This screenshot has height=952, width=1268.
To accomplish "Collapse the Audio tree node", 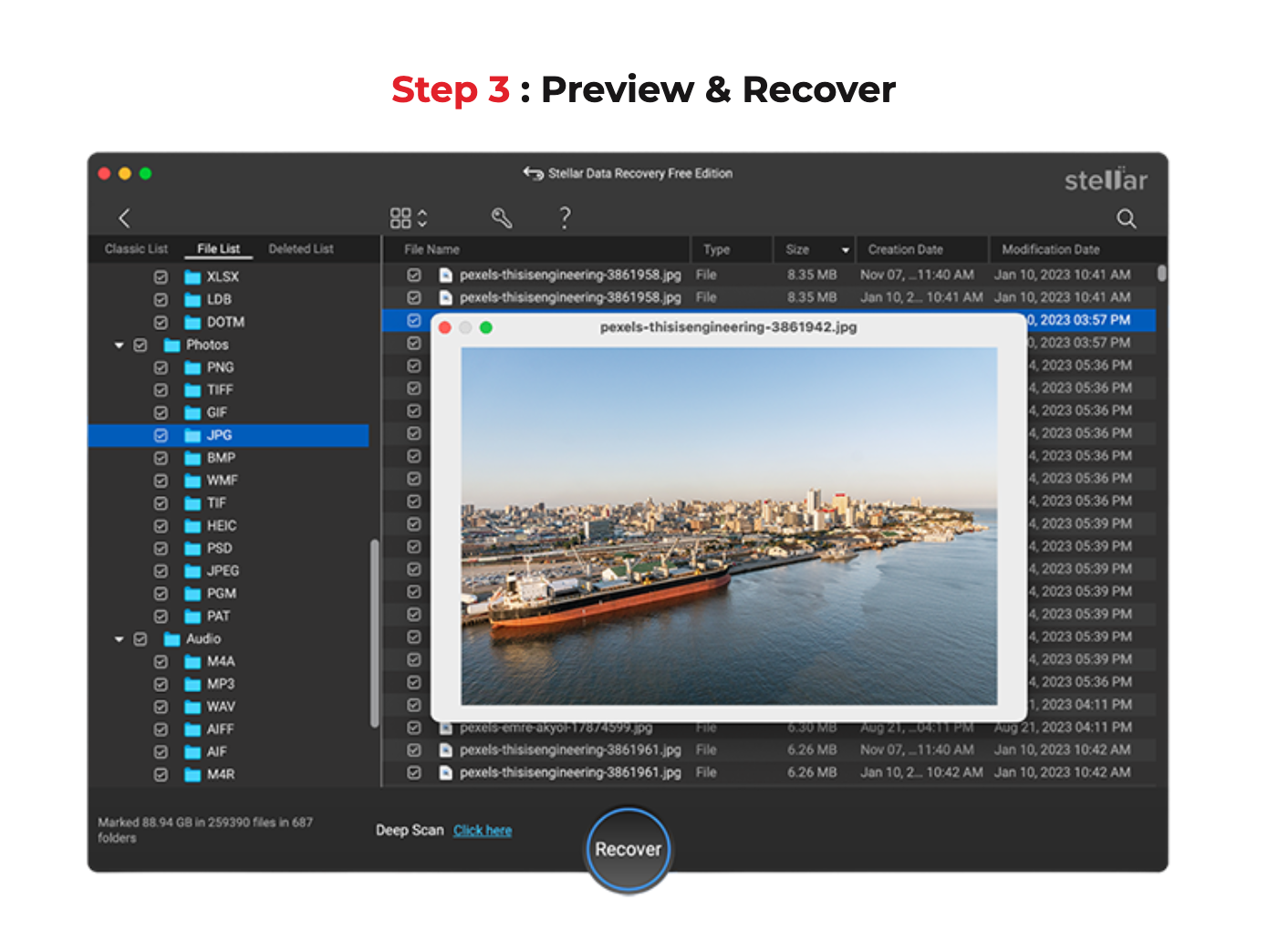I will (120, 639).
